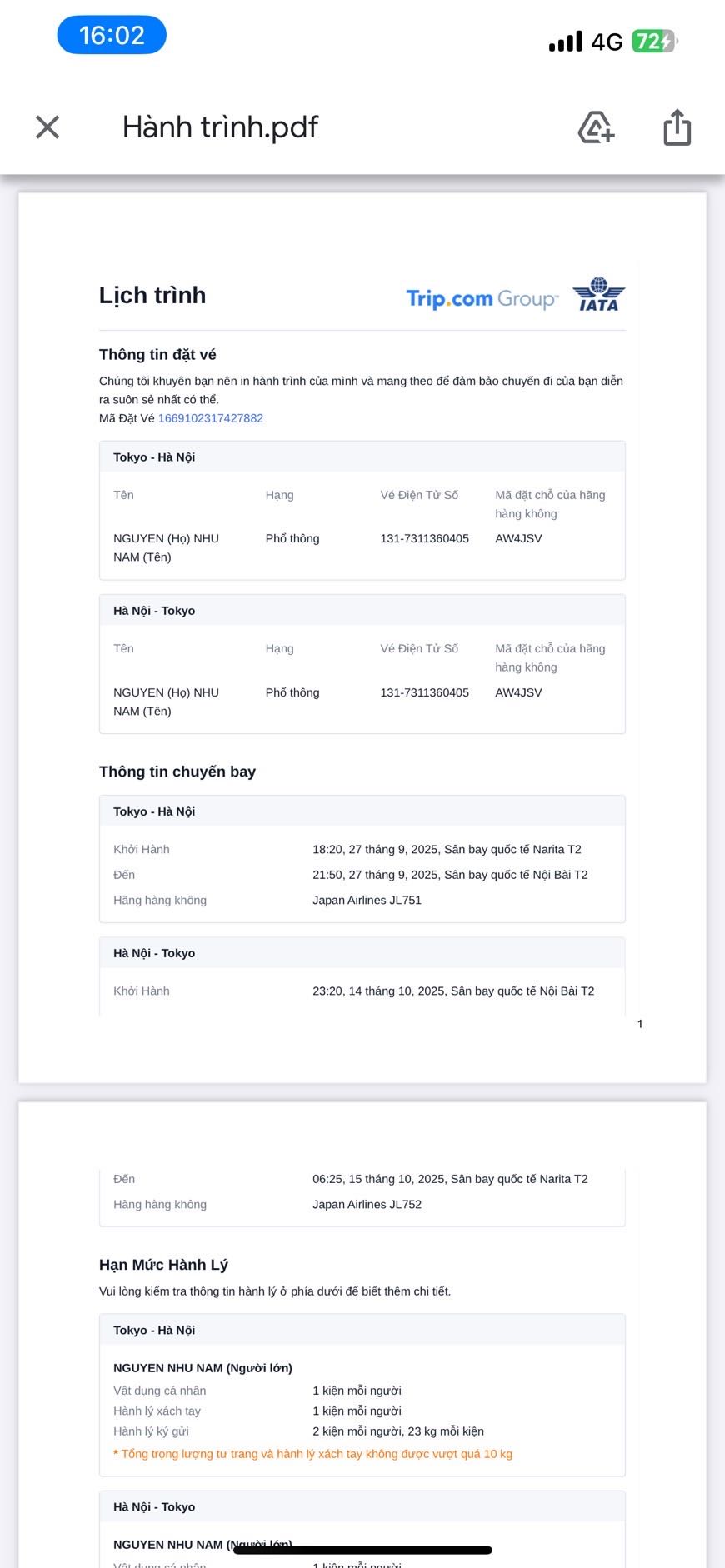Tap the Trip.com Group logo
The image size is (725, 1568).
click(x=482, y=298)
